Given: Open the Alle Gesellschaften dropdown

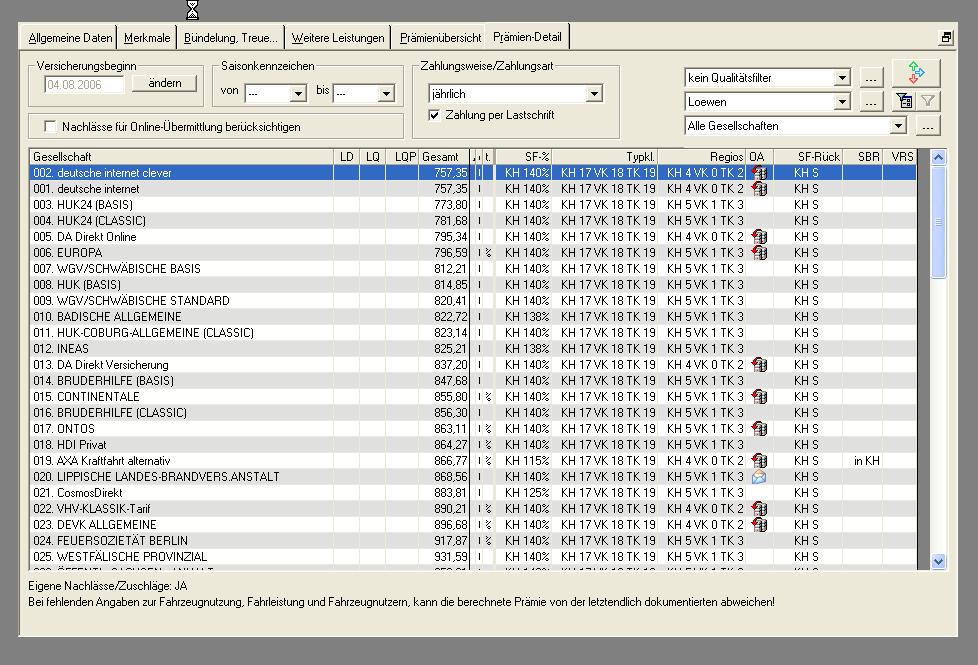Looking at the screenshot, I should (898, 126).
